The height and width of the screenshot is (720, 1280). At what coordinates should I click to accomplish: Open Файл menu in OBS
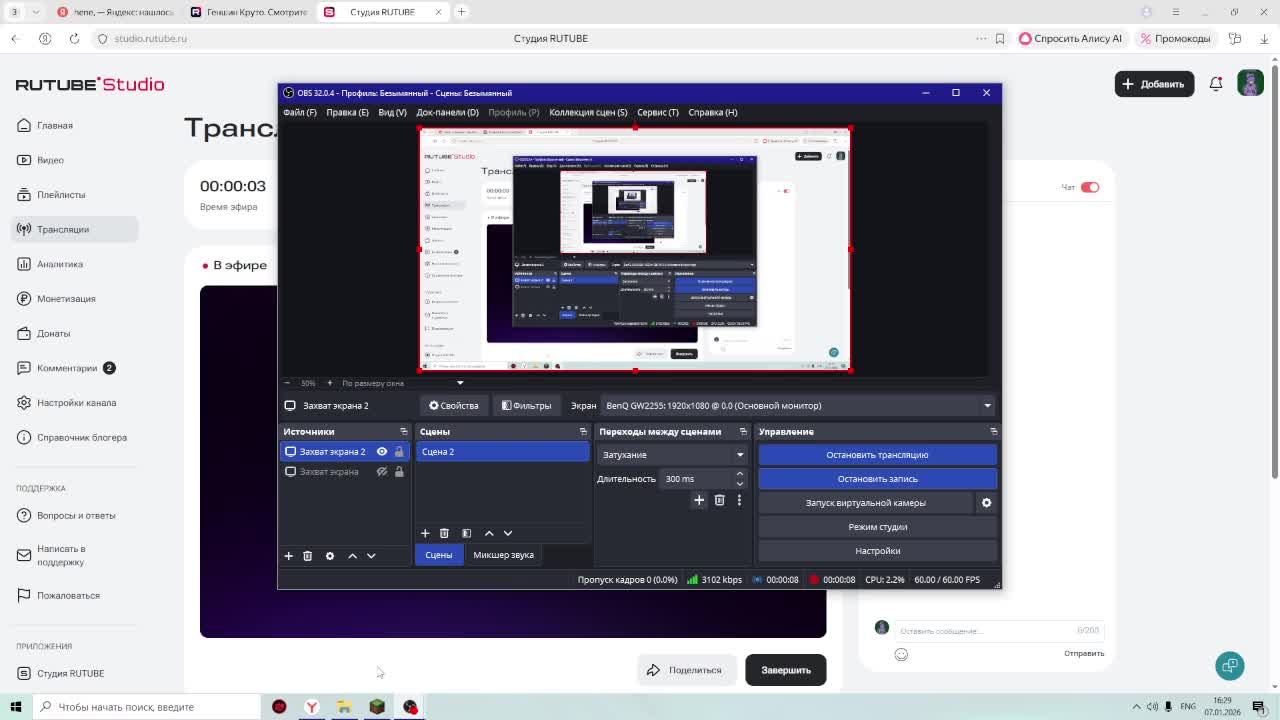click(299, 112)
